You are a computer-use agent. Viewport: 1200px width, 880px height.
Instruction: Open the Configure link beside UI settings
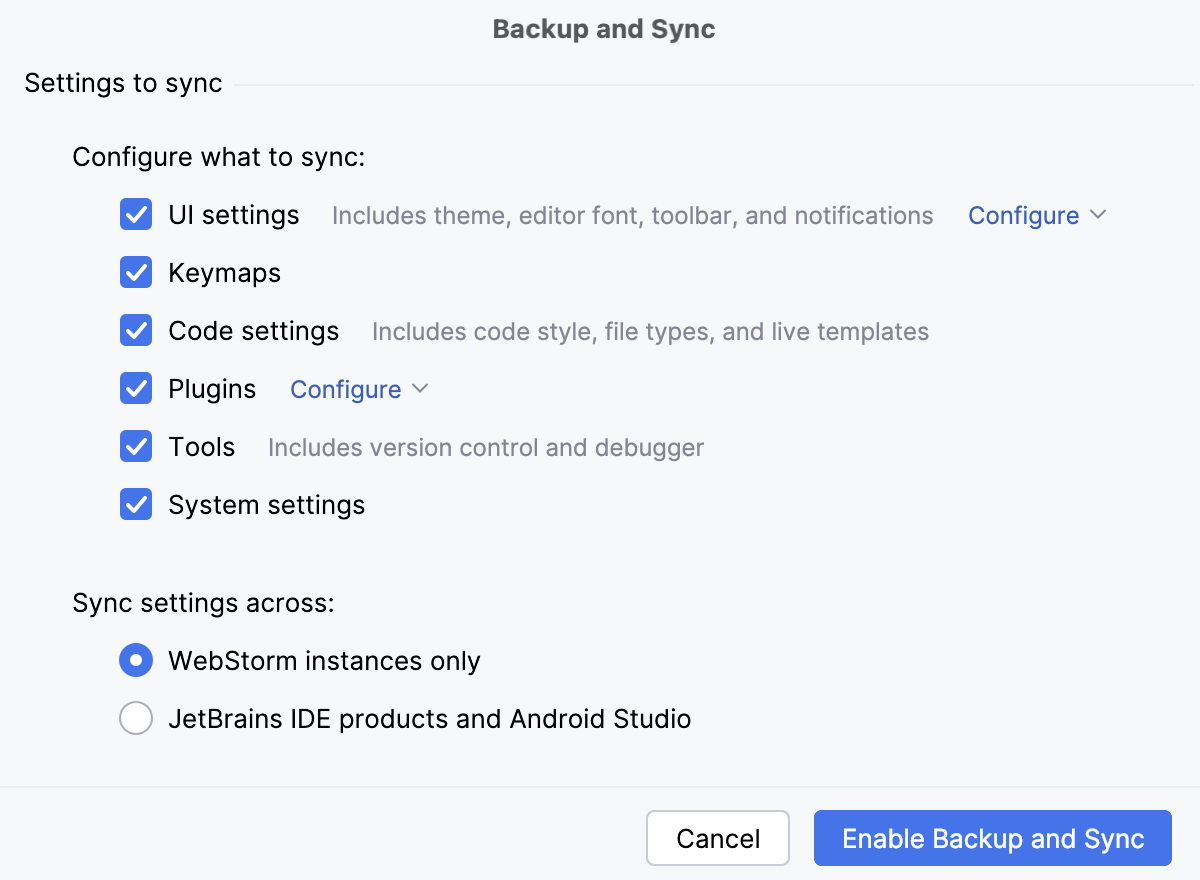1023,215
